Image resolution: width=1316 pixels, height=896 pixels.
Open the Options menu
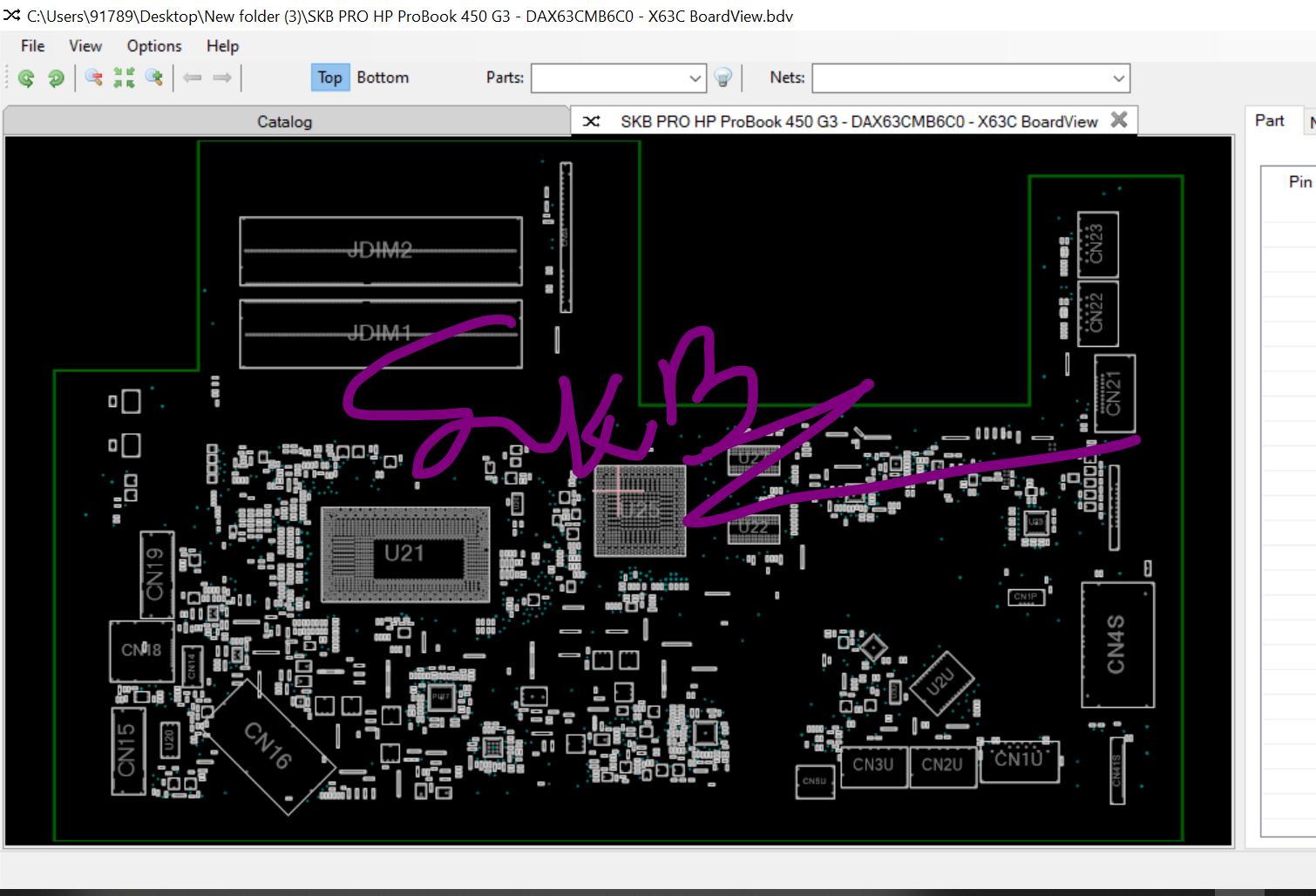154,46
